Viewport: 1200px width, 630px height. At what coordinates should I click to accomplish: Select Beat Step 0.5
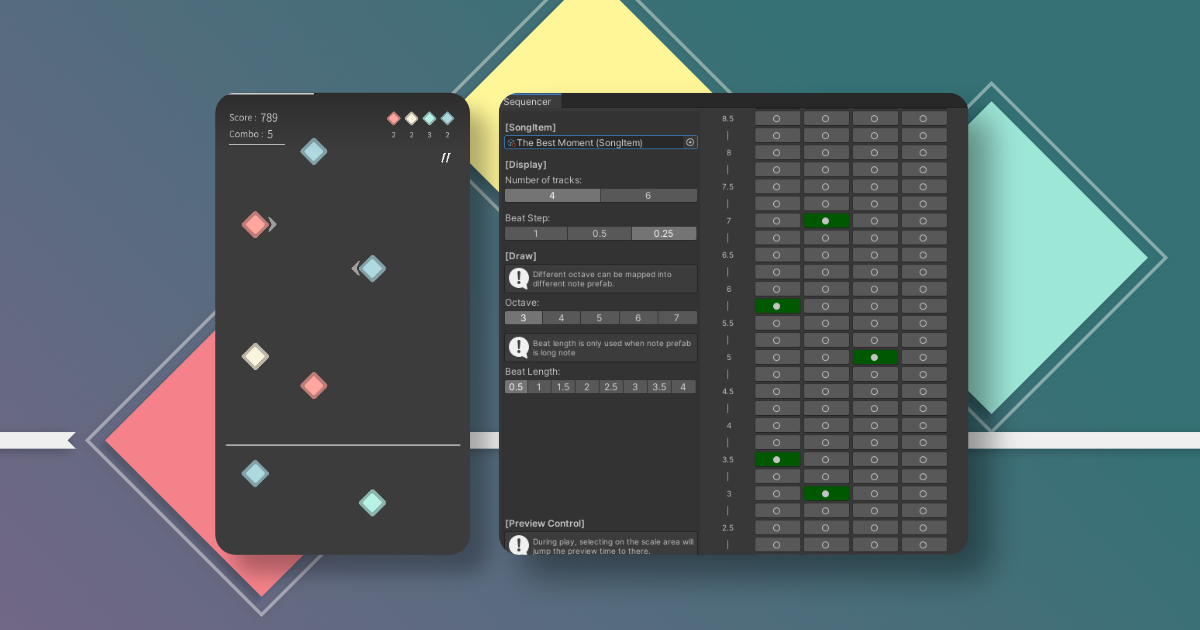600,232
